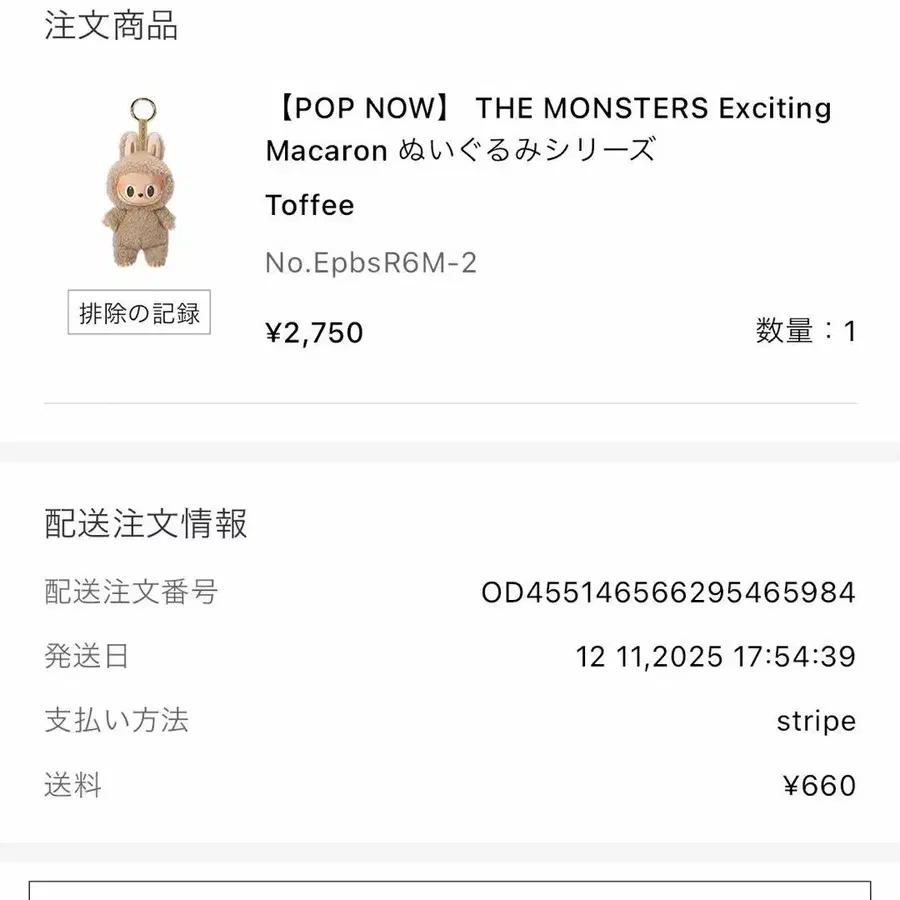Select order number OD455146566295465984

point(668,593)
